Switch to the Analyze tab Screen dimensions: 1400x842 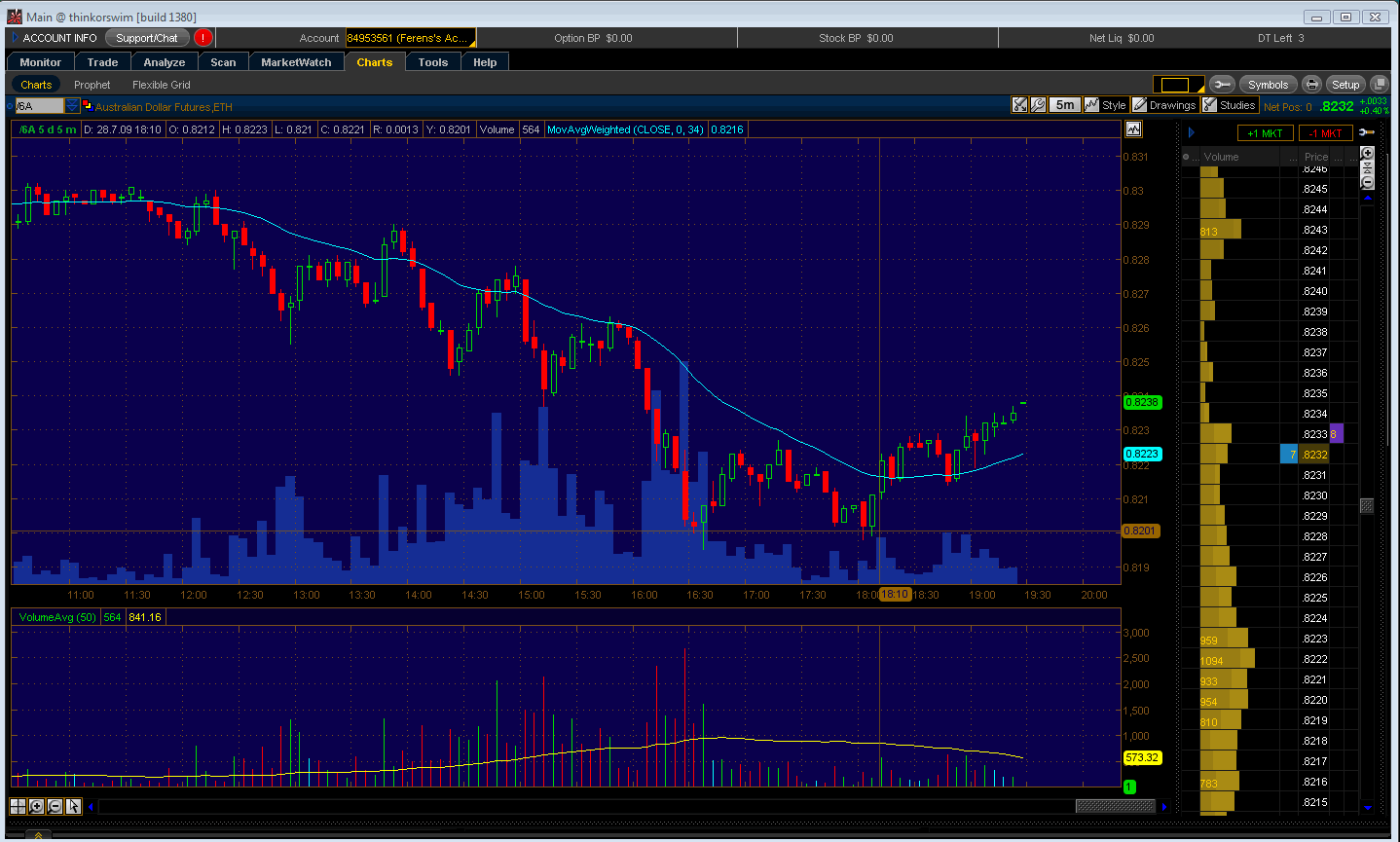pos(165,61)
